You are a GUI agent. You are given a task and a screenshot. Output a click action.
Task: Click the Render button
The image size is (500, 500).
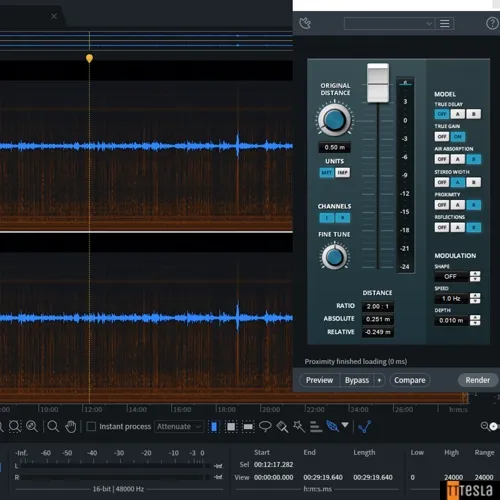478,380
